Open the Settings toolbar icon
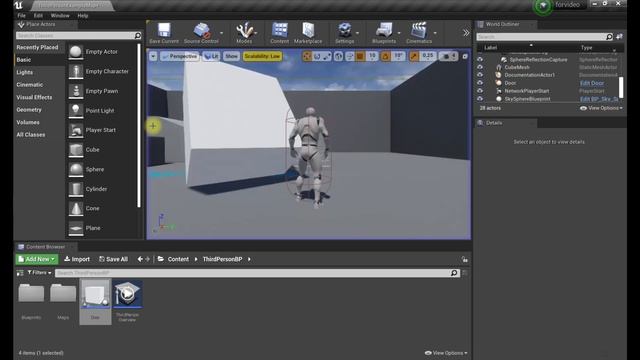This screenshot has width=640, height=360. [344, 33]
